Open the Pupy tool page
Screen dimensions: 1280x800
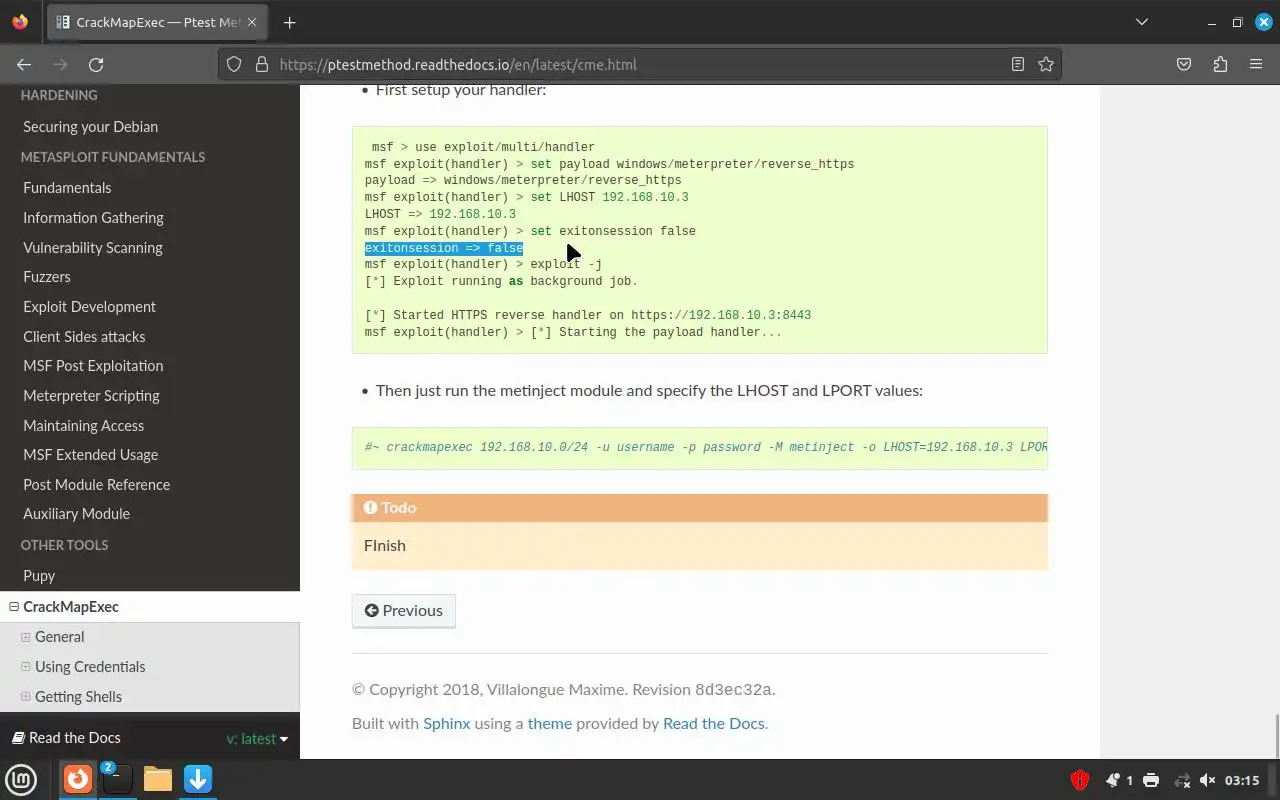tap(39, 575)
